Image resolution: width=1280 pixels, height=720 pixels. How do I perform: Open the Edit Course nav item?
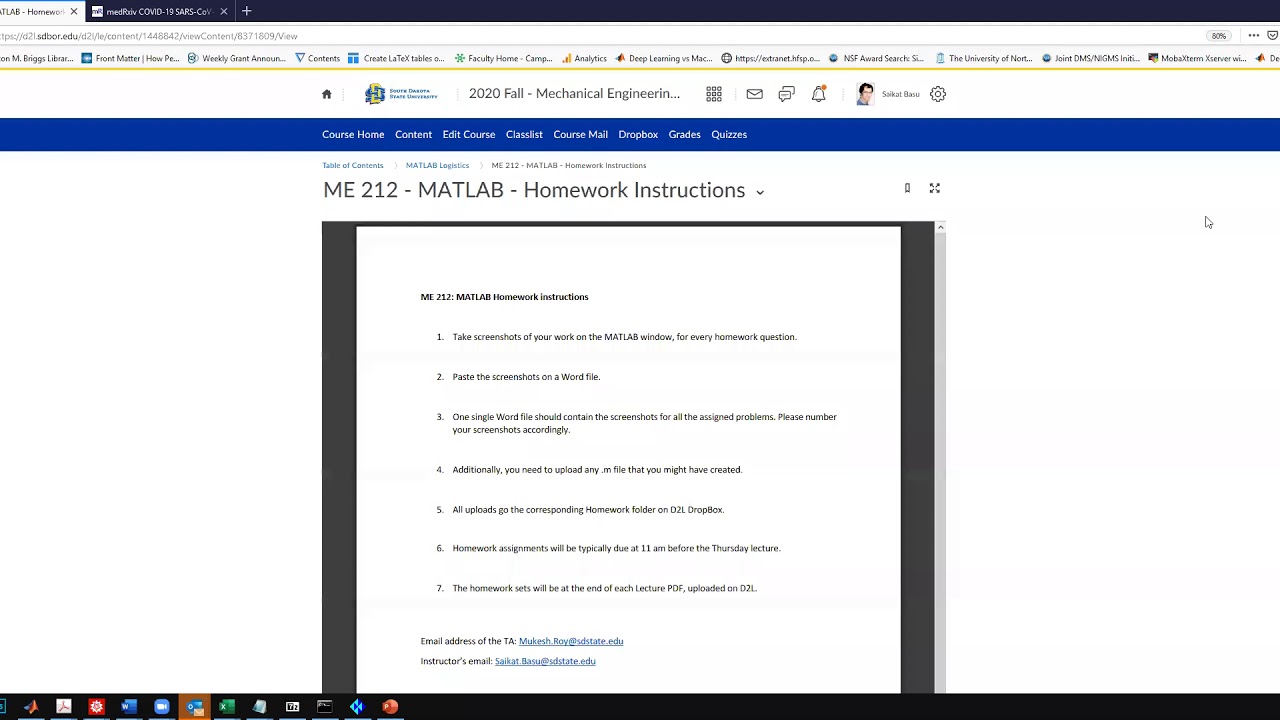coord(469,134)
